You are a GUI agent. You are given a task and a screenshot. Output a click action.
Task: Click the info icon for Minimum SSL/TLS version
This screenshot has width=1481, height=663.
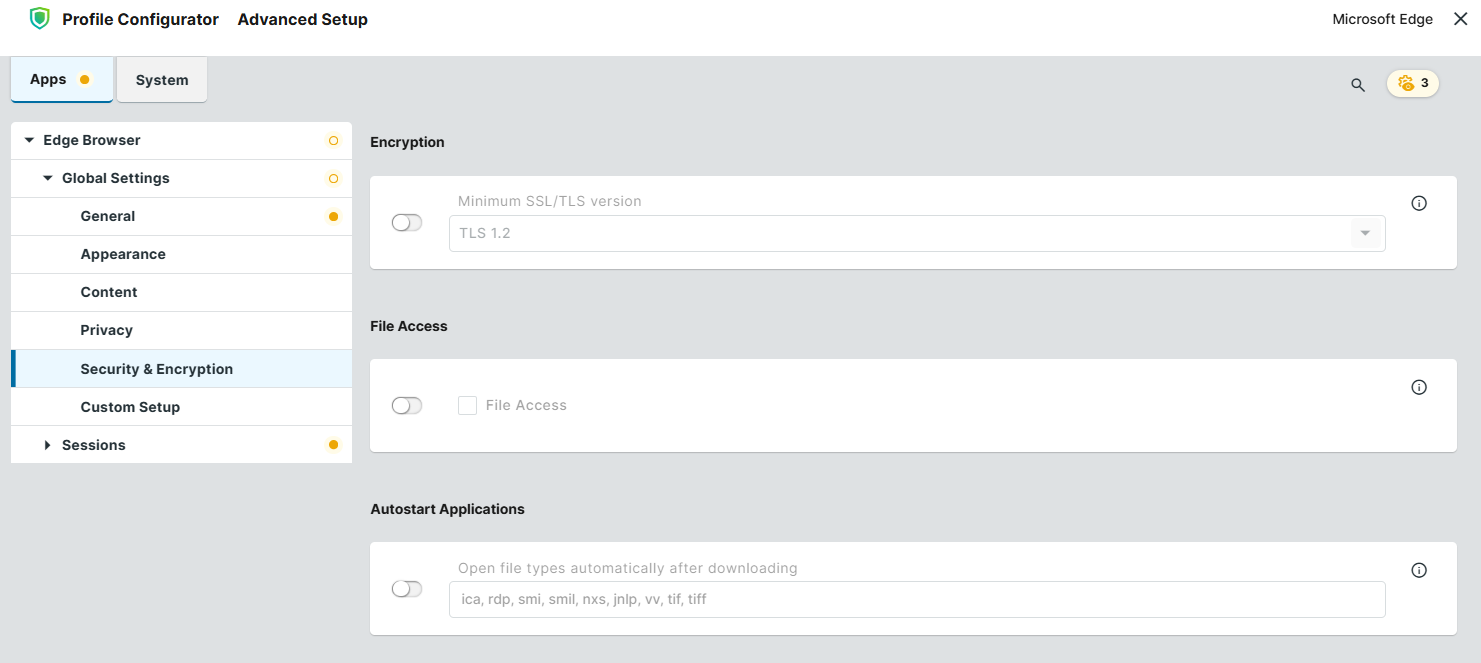1418,203
